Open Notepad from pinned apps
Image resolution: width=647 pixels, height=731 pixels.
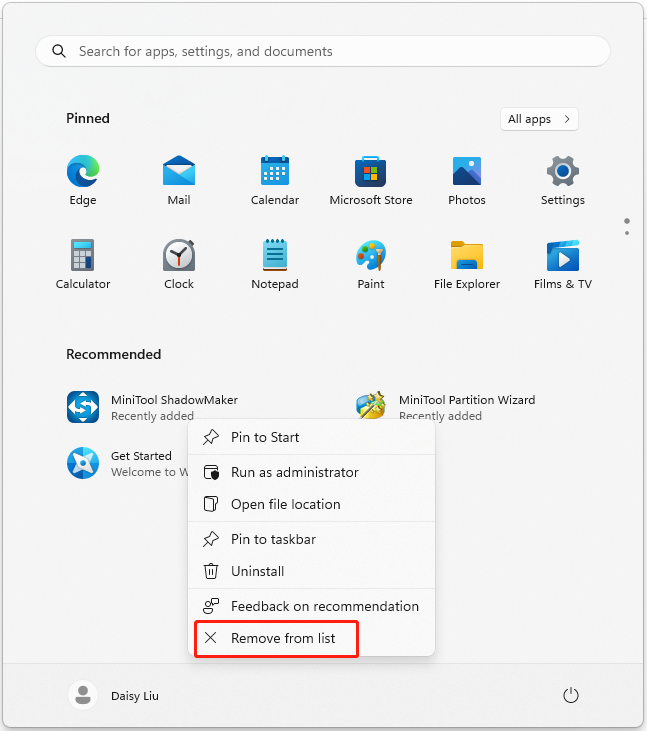point(275,256)
